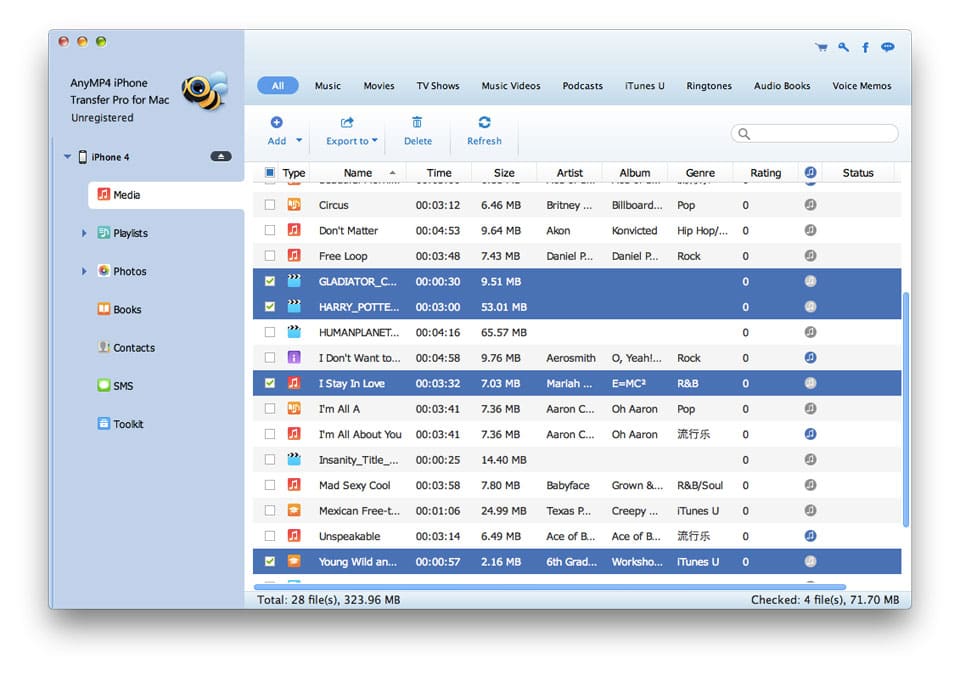Screen dimensions: 960x676
Task: Select the All tab
Action: pyautogui.click(x=278, y=86)
